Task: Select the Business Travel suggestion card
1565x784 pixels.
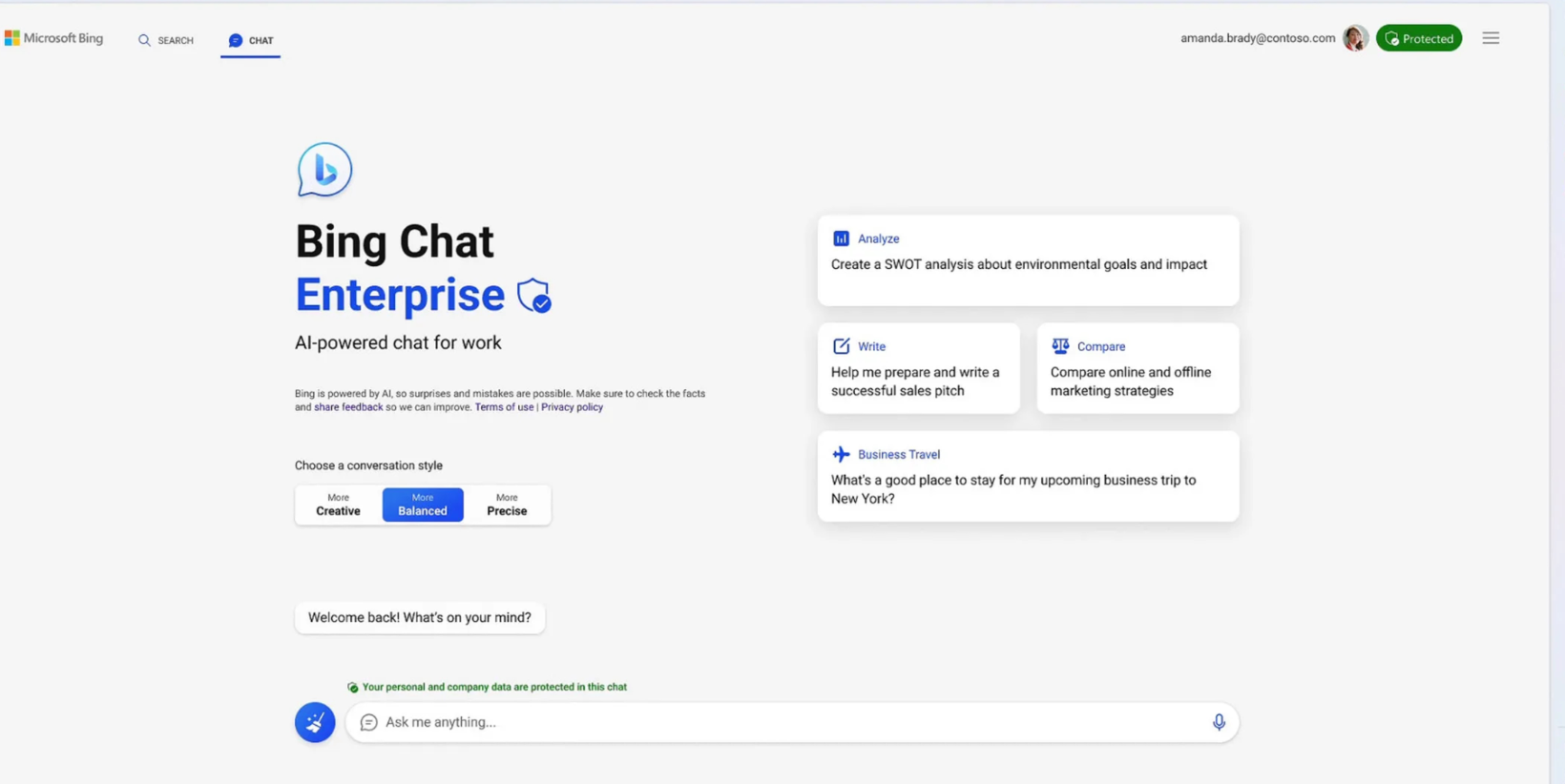Action: point(1028,476)
